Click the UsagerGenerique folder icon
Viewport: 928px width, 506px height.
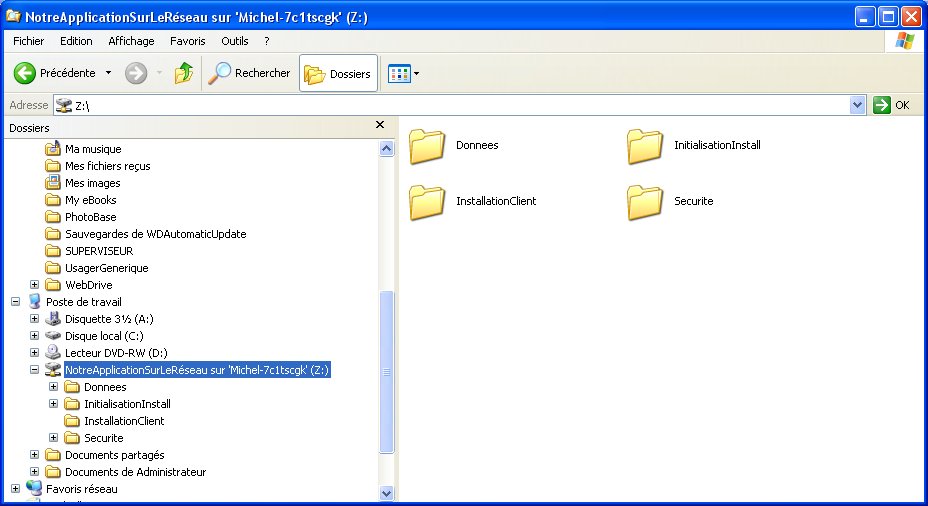[x=53, y=268]
